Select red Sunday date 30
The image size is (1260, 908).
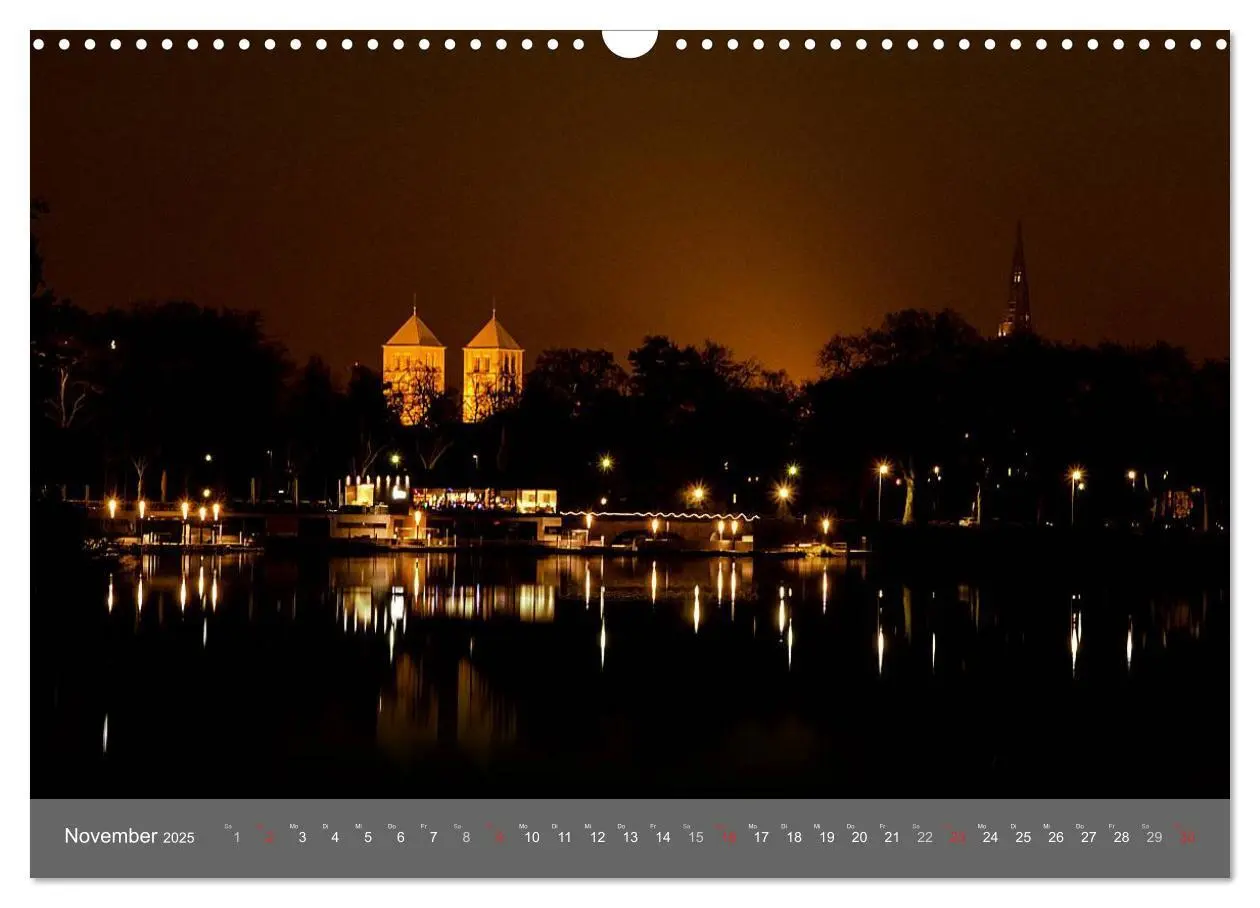pyautogui.click(x=1187, y=837)
